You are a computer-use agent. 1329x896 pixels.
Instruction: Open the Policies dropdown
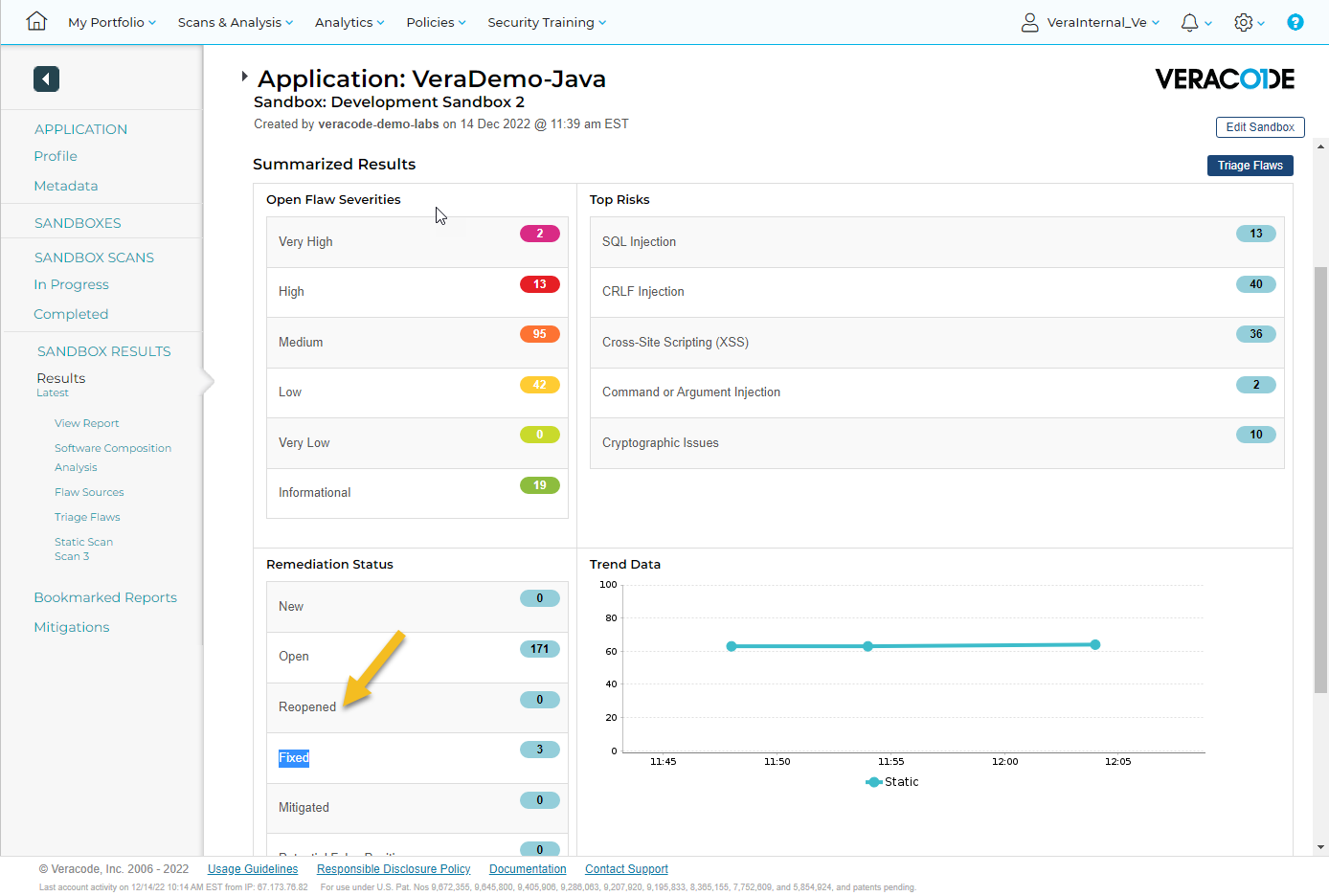tap(436, 22)
